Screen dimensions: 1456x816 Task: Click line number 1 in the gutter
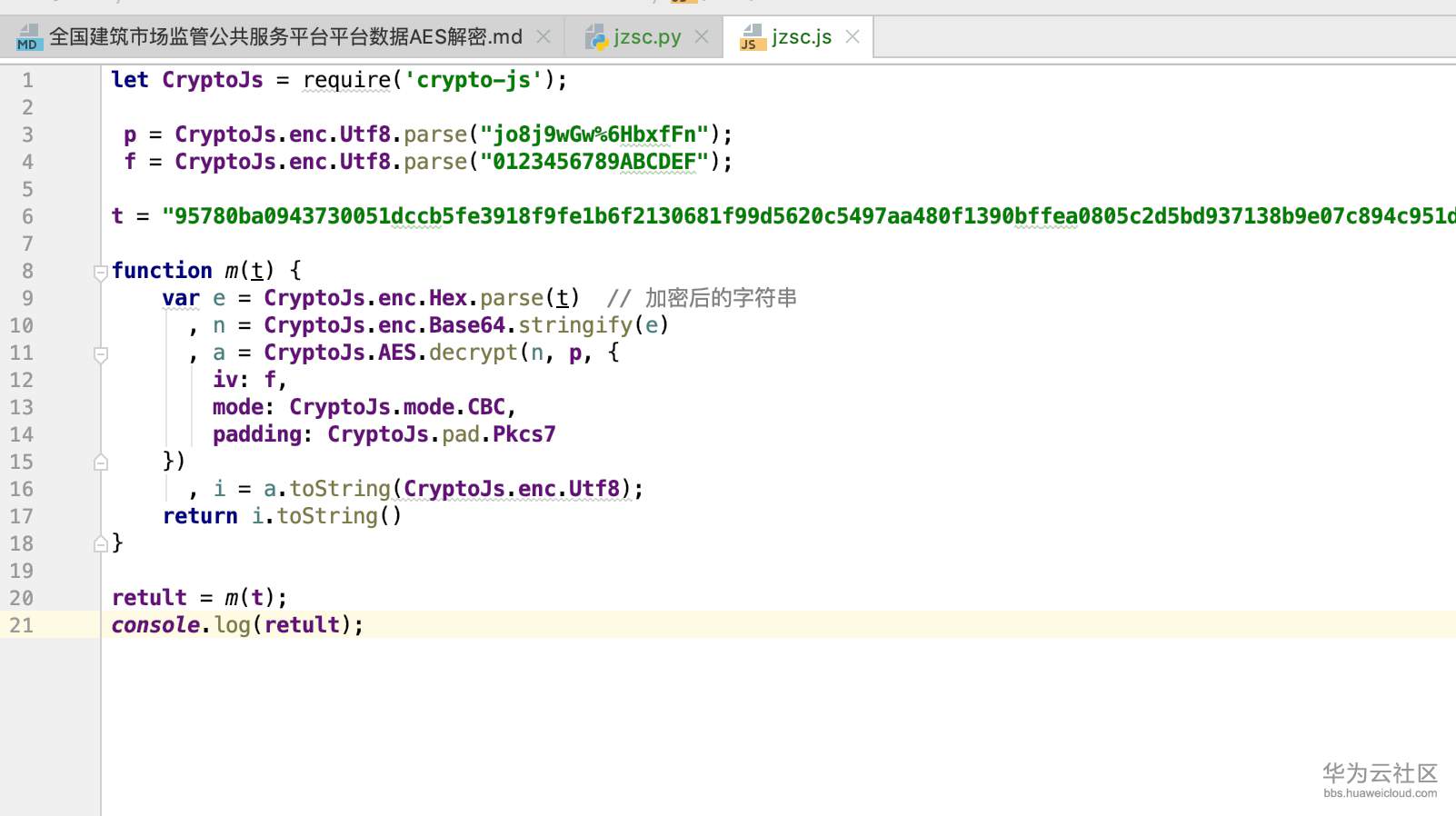point(27,80)
